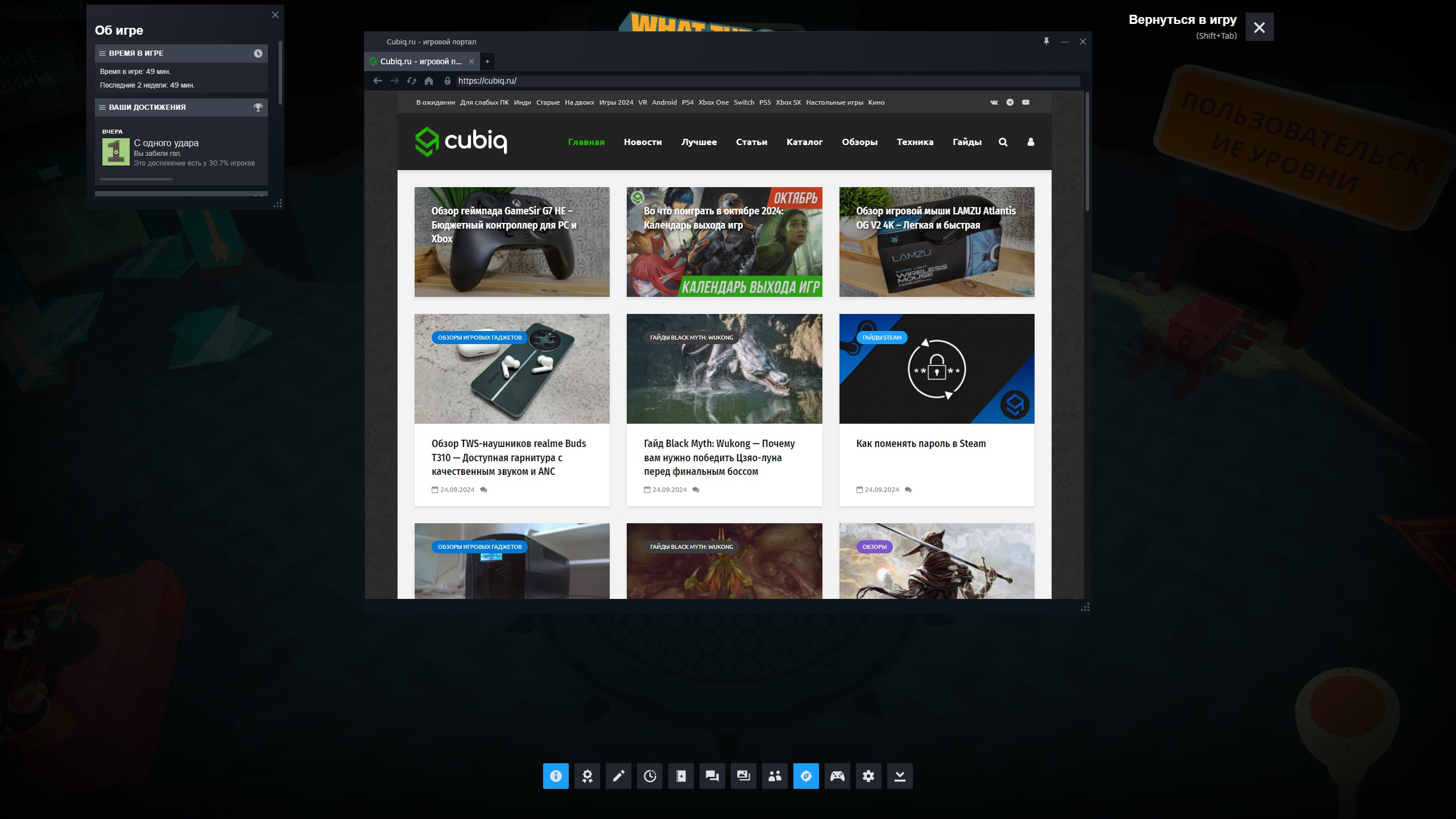1456x819 pixels.
Task: Click the Об игре panel vertical scrollbar
Action: 280,72
